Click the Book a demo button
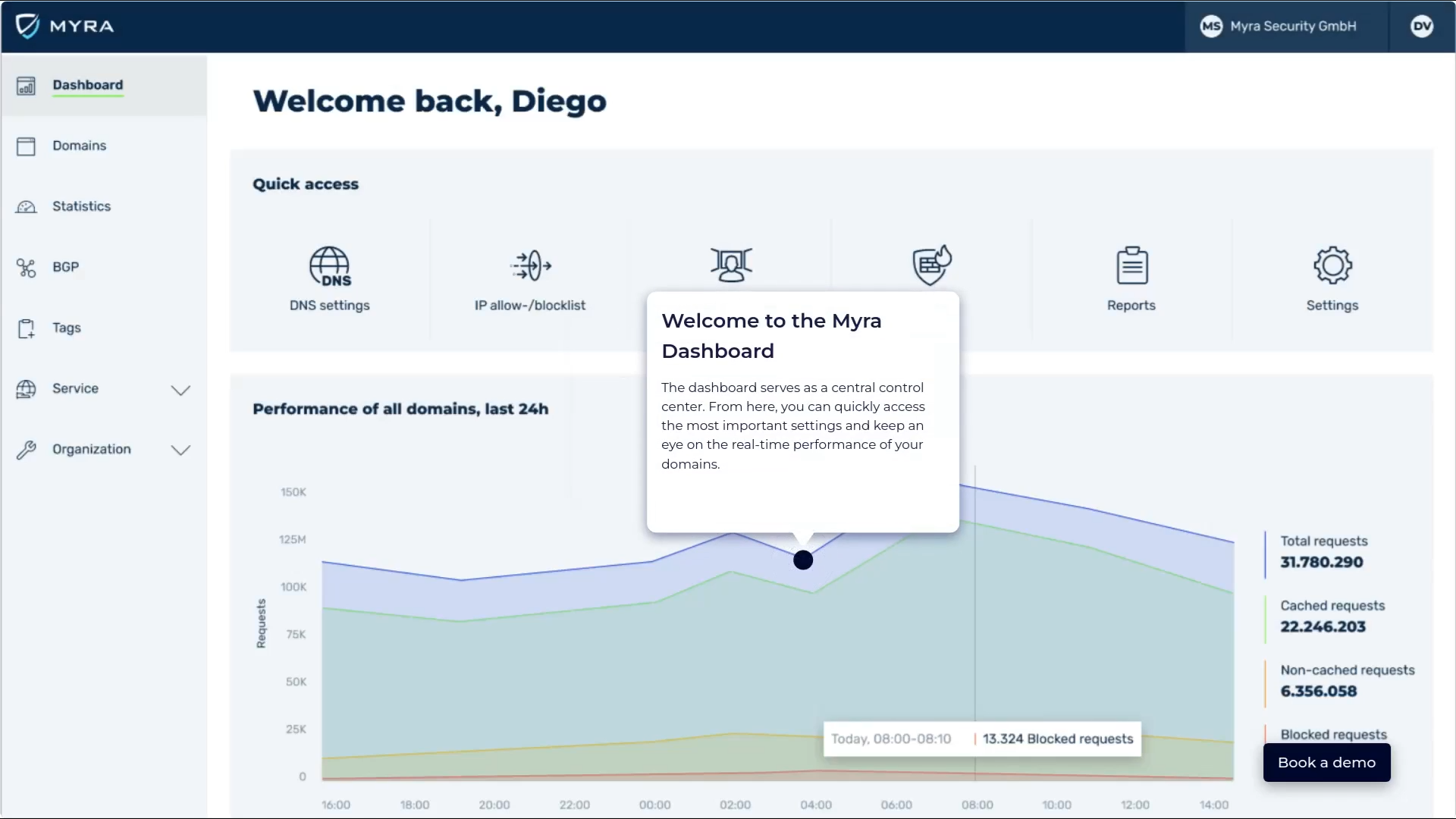 point(1326,762)
